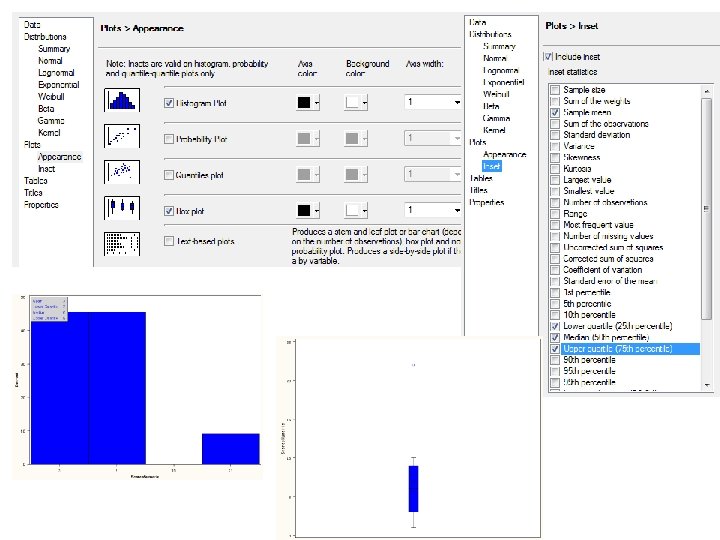The image size is (720, 540).
Task: Check the Standard deviation inset statistic
Action: (555, 135)
